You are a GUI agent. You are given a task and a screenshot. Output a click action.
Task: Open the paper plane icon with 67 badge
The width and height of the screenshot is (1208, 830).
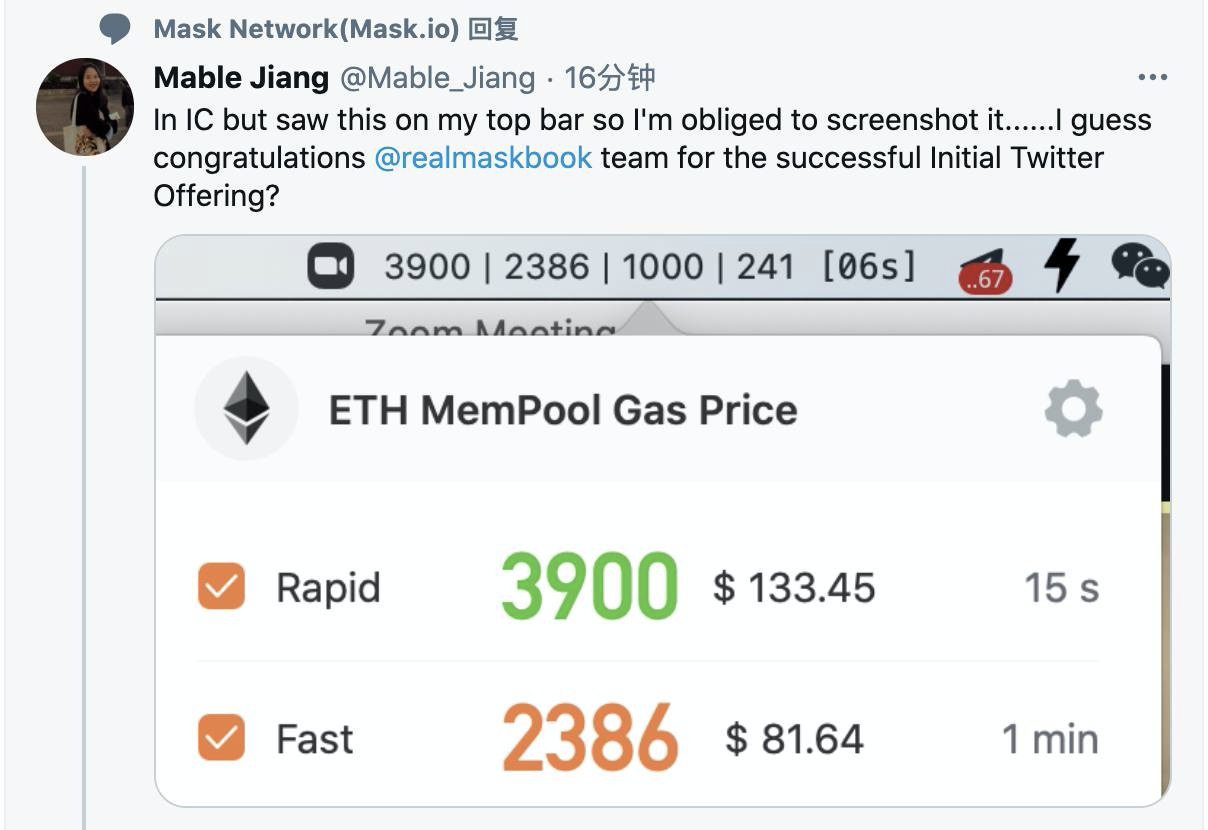(985, 270)
